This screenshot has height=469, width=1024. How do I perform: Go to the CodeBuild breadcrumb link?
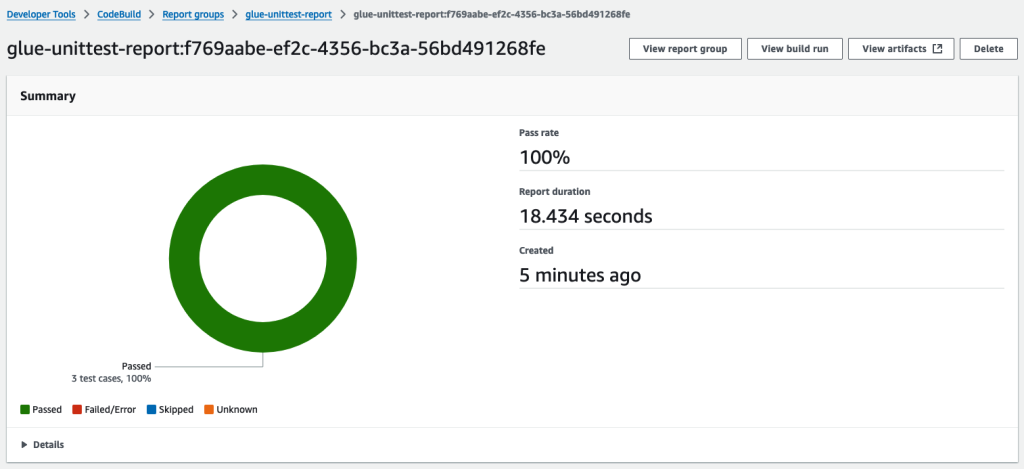coord(119,14)
